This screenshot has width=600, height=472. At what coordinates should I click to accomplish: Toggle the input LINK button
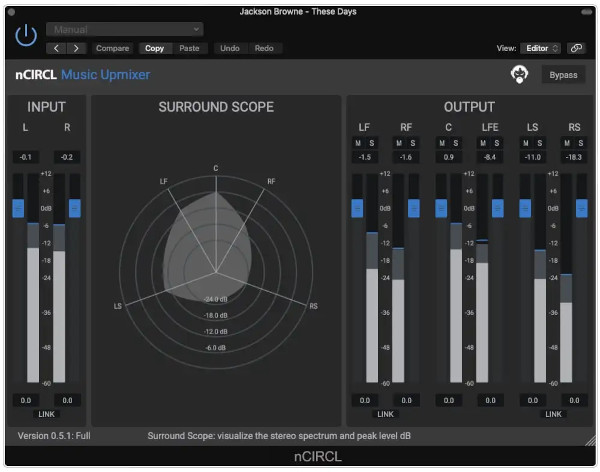coord(46,414)
